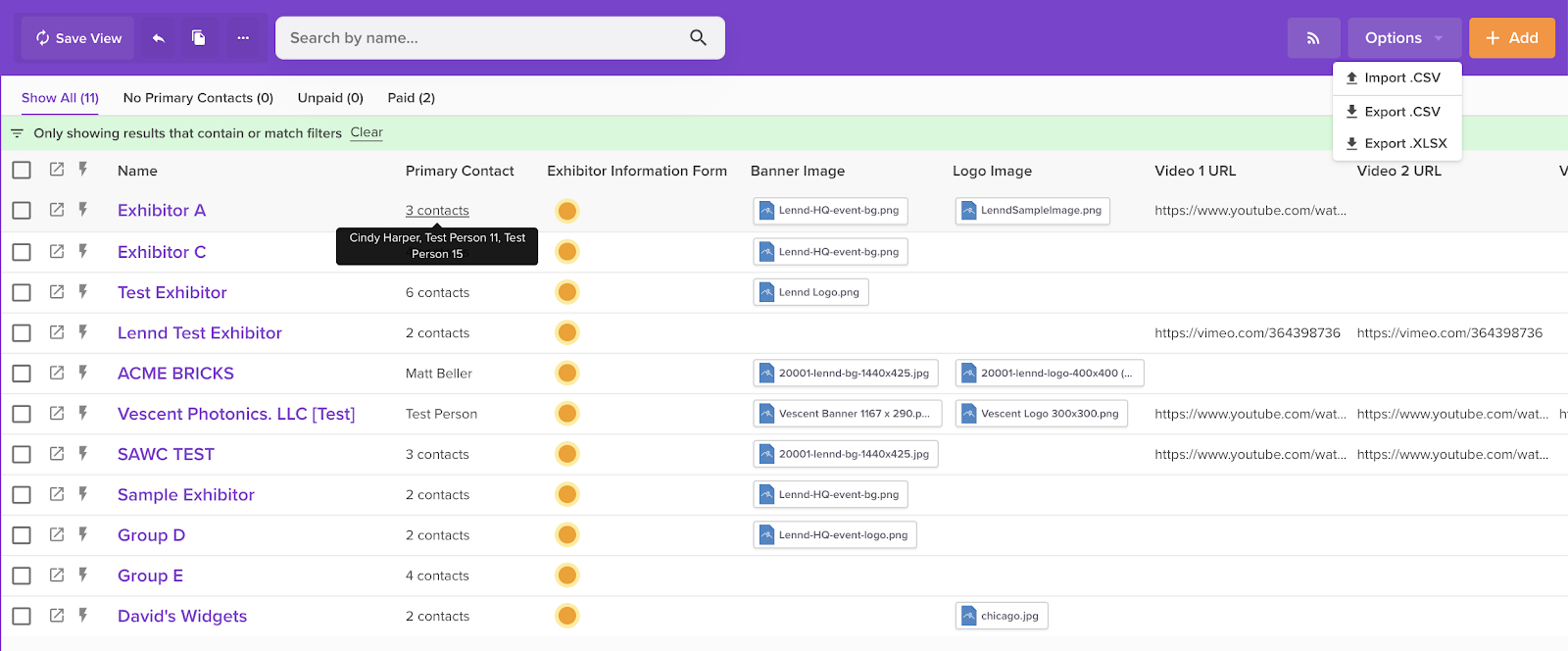Clear the active filters link
This screenshot has height=651, width=1568.
pyautogui.click(x=367, y=132)
